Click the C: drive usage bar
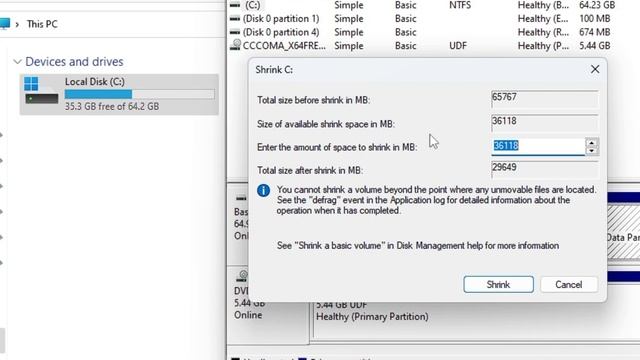The image size is (640, 360). click(x=140, y=94)
